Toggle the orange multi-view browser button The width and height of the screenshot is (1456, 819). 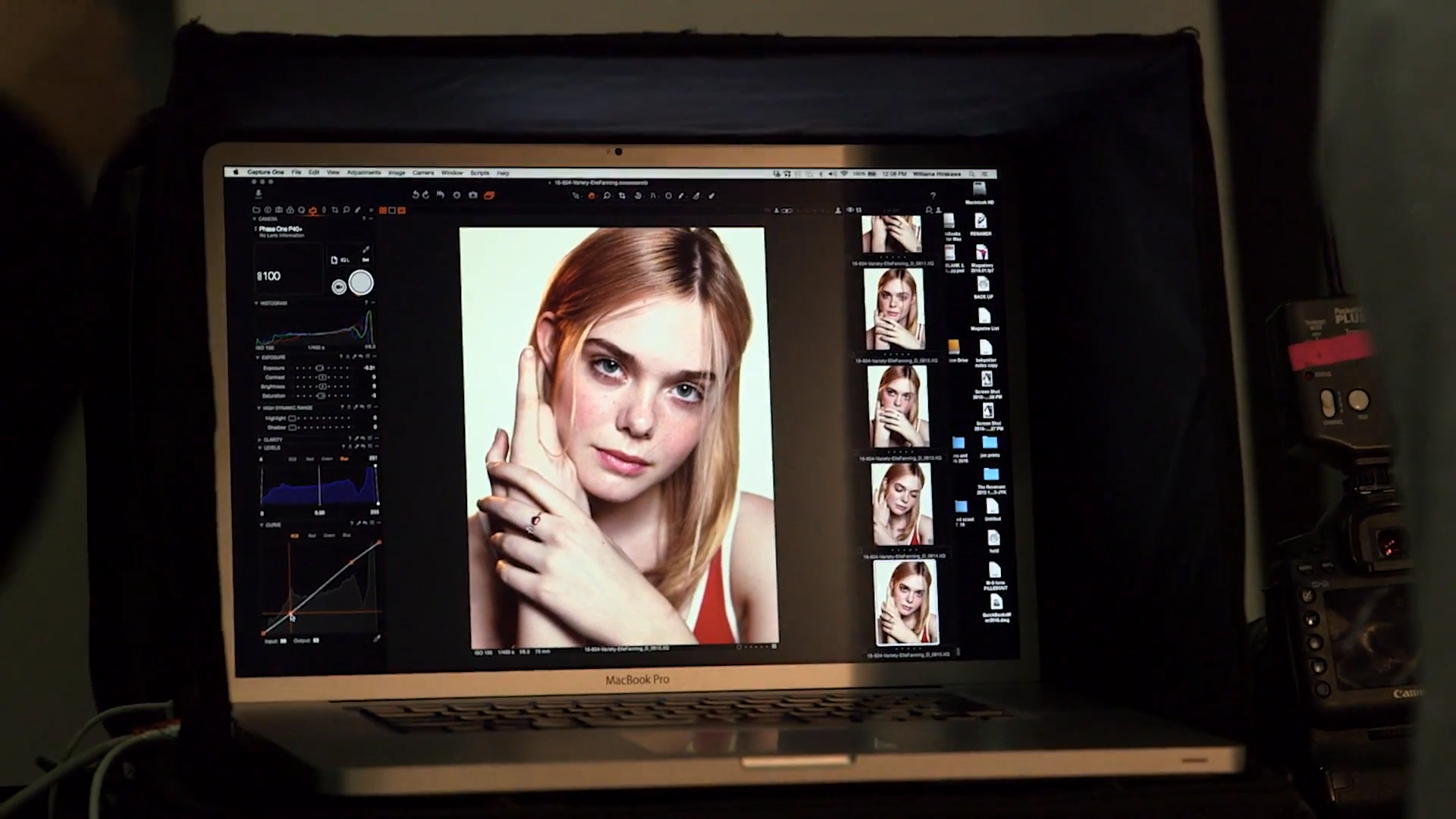click(x=383, y=210)
